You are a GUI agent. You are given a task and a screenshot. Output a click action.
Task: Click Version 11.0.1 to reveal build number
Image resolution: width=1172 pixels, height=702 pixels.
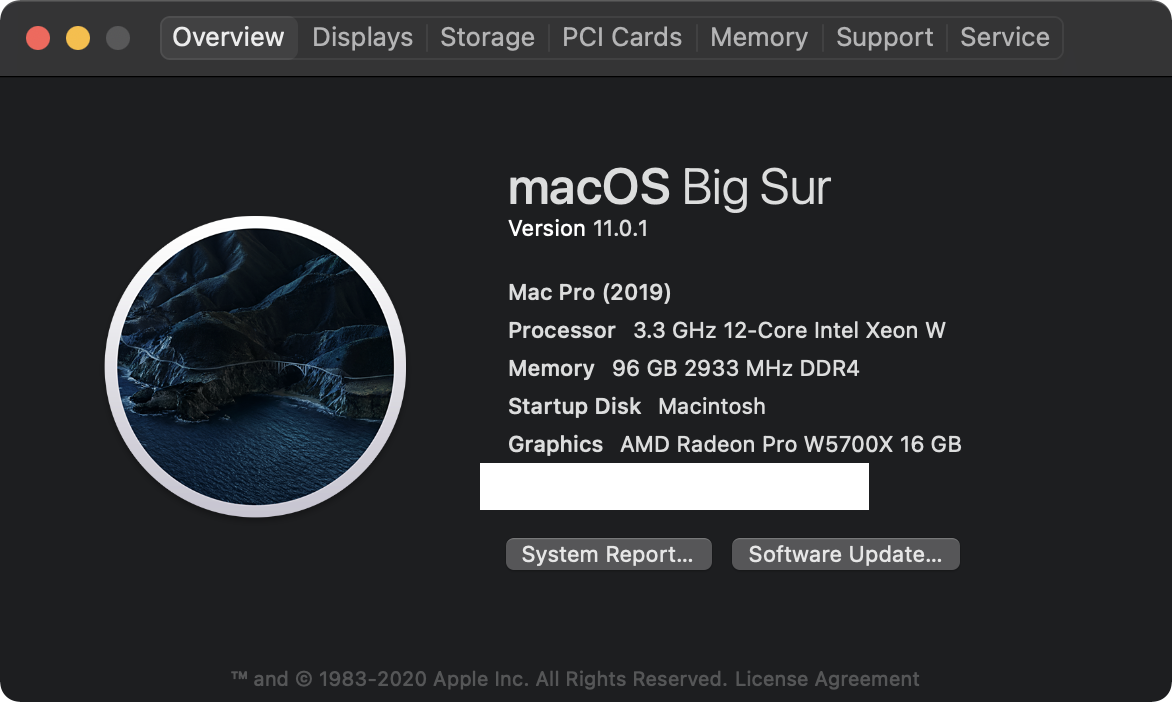(578, 229)
